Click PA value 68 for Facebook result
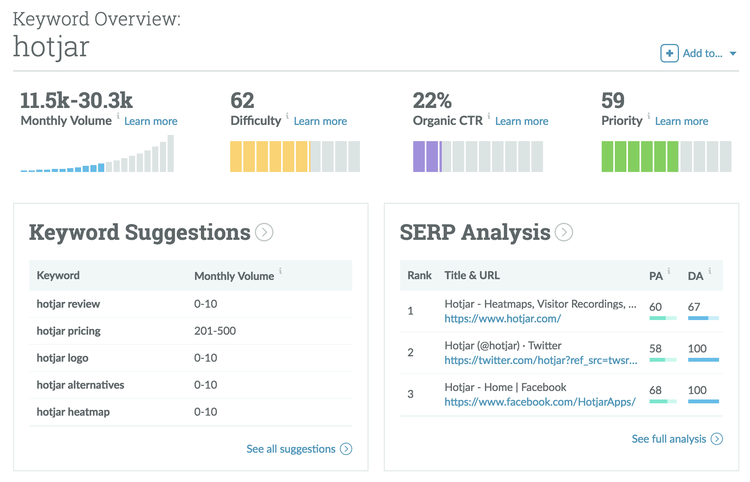 pos(655,390)
